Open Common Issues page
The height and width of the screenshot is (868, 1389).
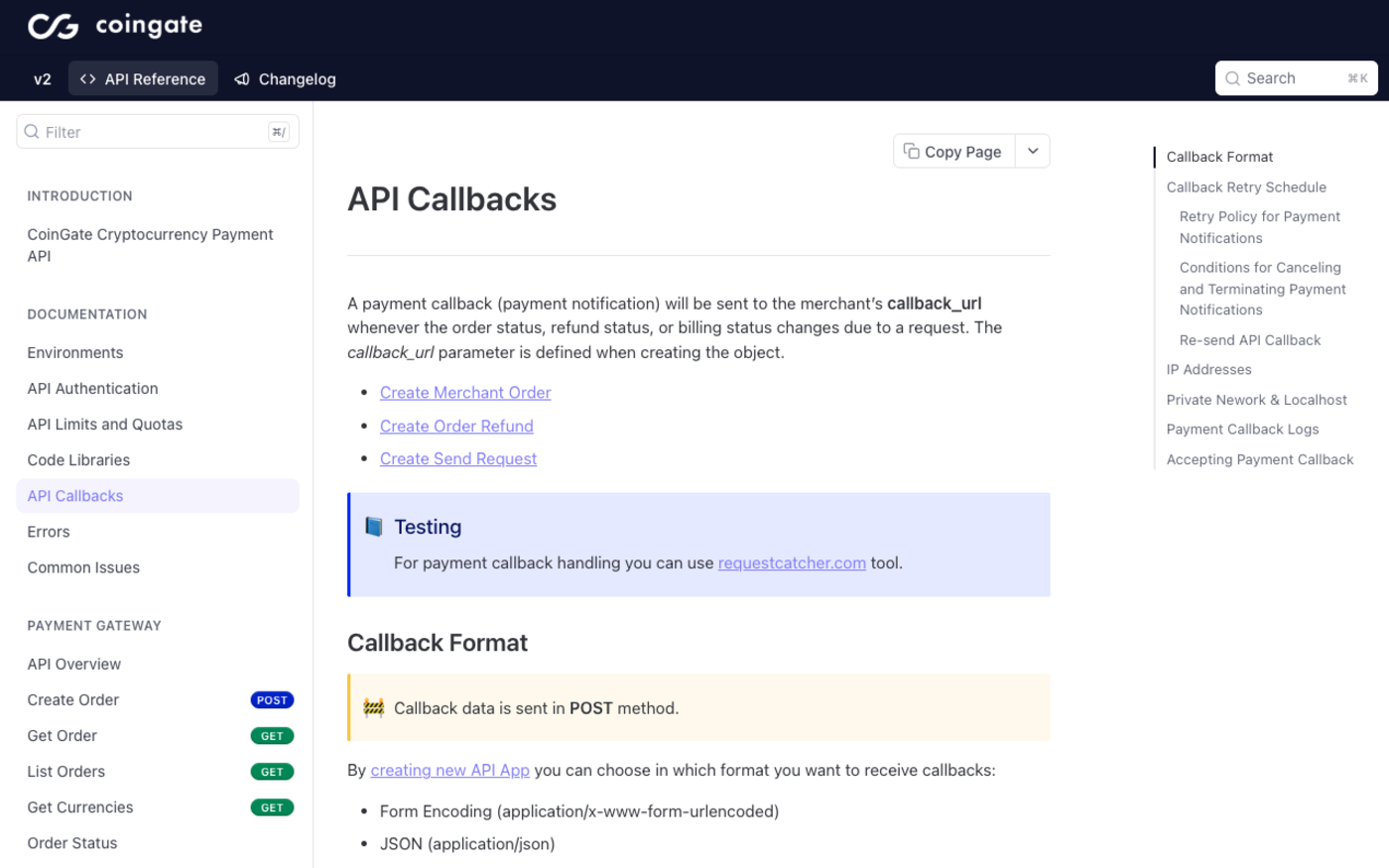pyautogui.click(x=158, y=567)
